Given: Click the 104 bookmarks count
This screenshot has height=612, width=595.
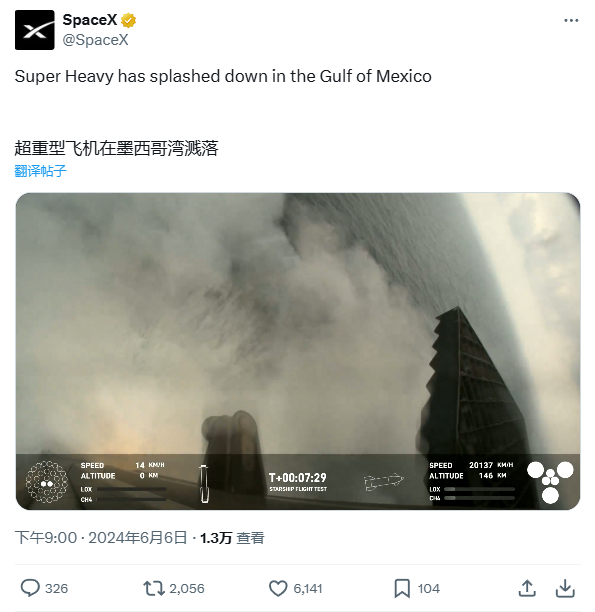Looking at the screenshot, I should 429,589.
